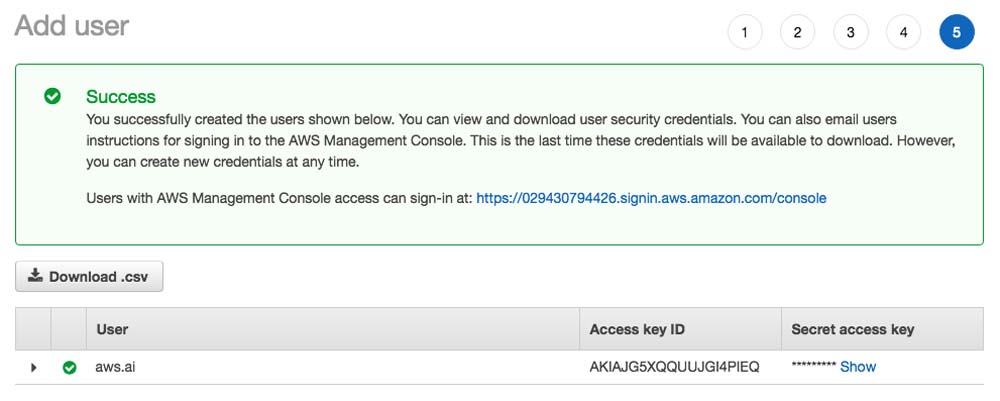
Task: Click the masked secret key asterisks
Action: (813, 367)
